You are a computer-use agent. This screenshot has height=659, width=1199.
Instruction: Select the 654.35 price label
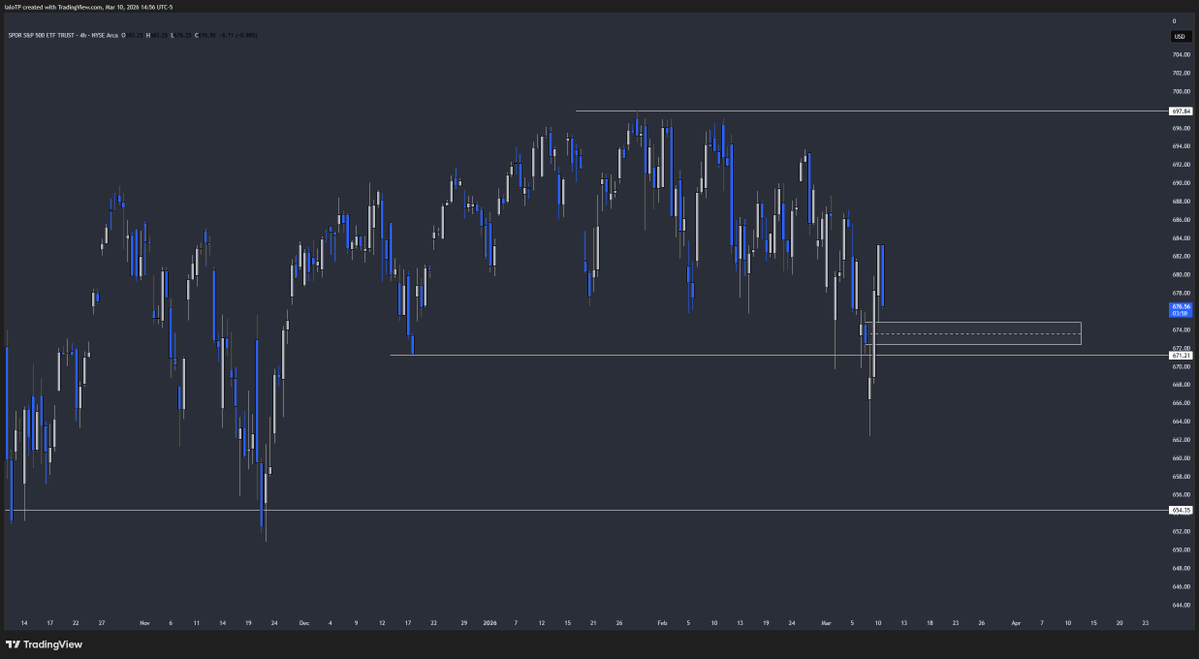(1181, 510)
